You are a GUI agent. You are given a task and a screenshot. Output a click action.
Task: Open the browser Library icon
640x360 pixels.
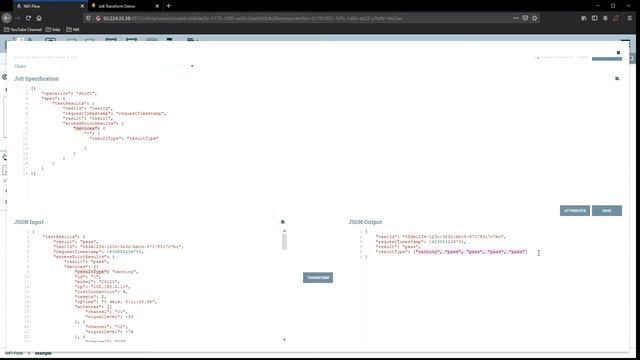(x=584, y=18)
